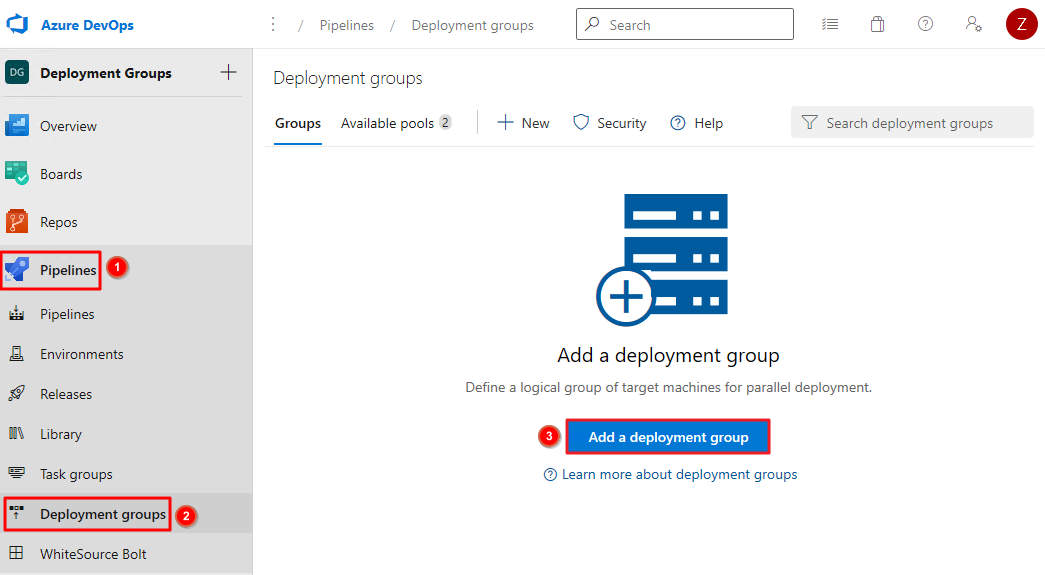Image resolution: width=1045 pixels, height=575 pixels.
Task: Click the Overview icon
Action: (x=17, y=125)
